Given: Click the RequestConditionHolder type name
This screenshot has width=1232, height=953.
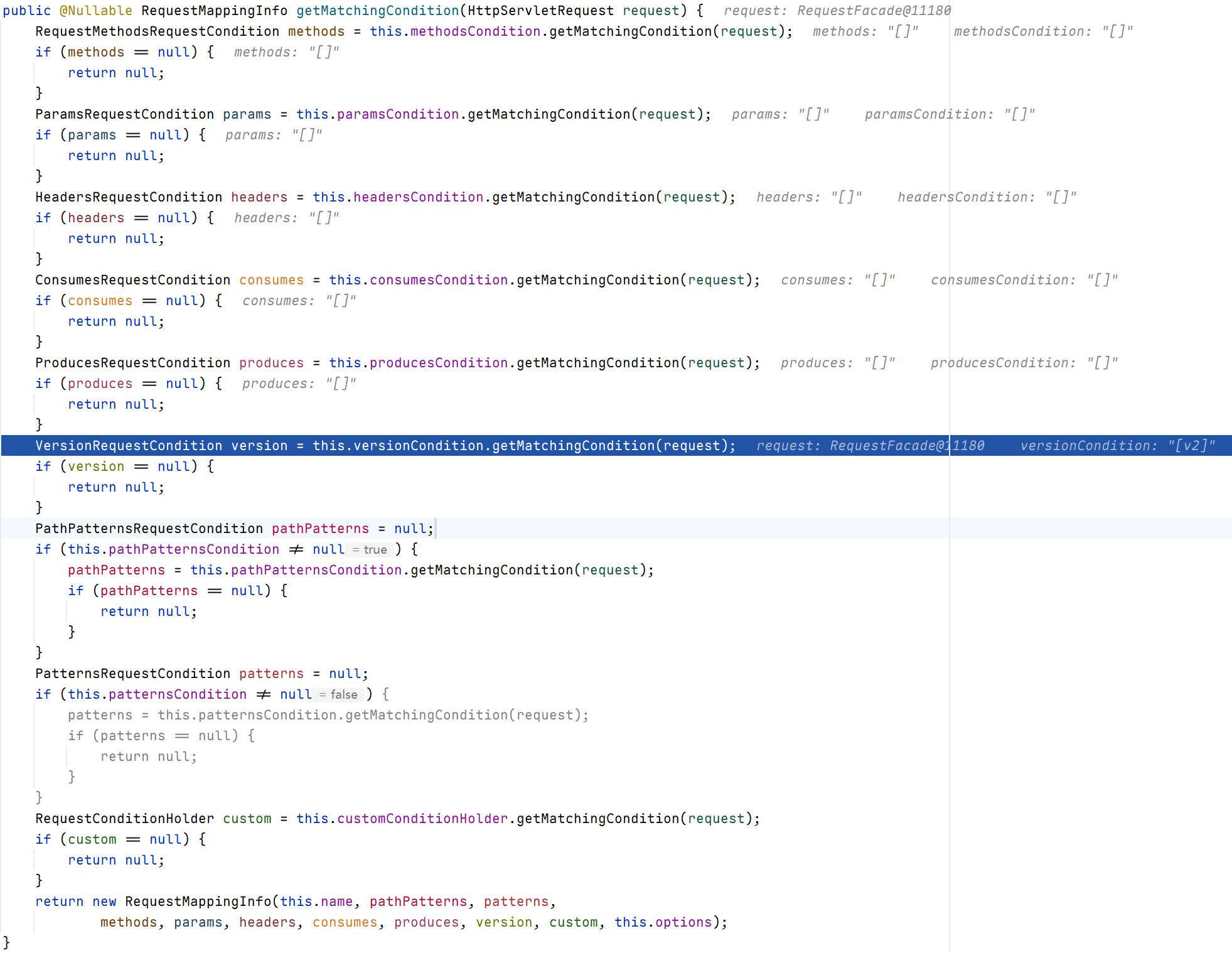Looking at the screenshot, I should (124, 819).
